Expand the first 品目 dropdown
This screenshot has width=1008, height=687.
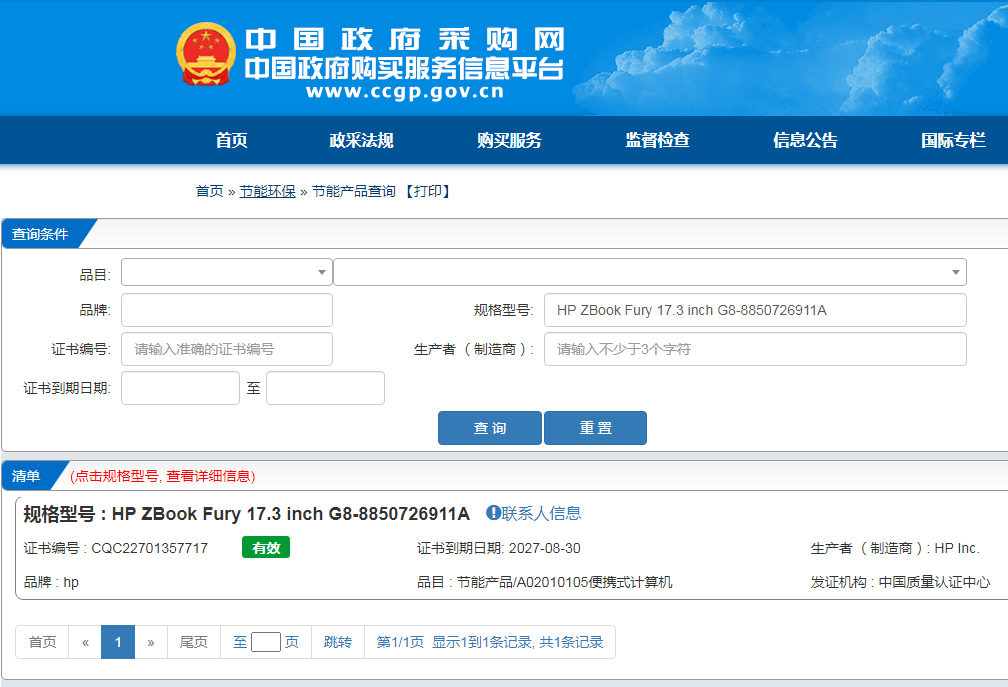(227, 272)
